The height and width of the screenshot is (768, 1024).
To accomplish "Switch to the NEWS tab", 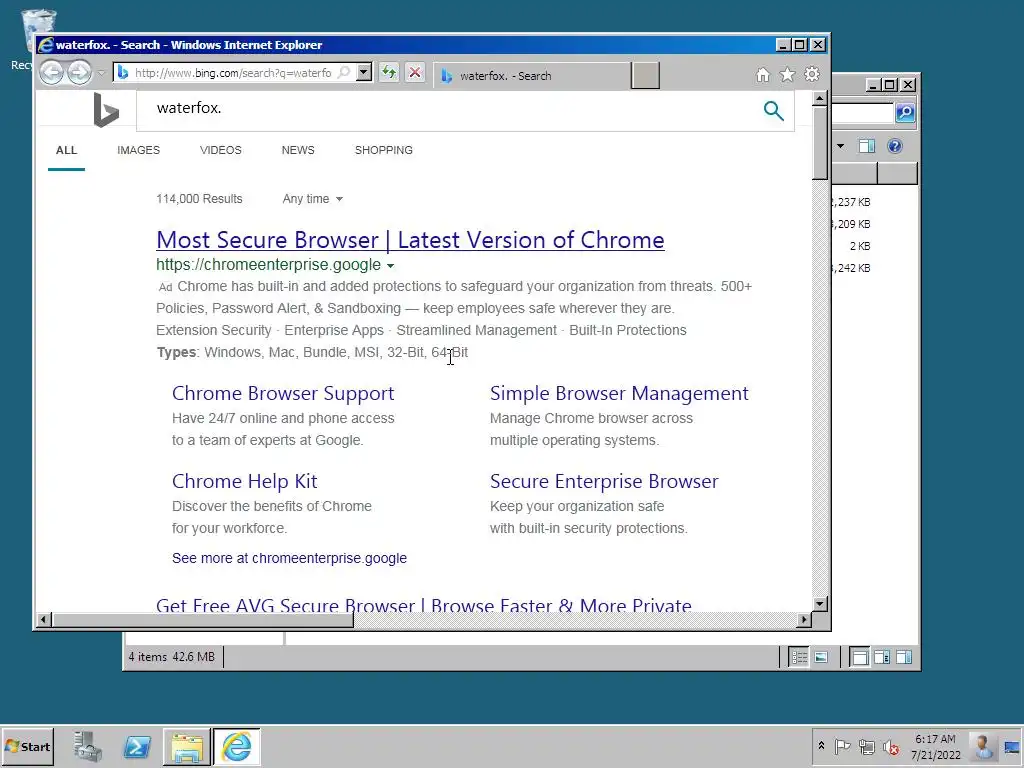I will (x=298, y=150).
